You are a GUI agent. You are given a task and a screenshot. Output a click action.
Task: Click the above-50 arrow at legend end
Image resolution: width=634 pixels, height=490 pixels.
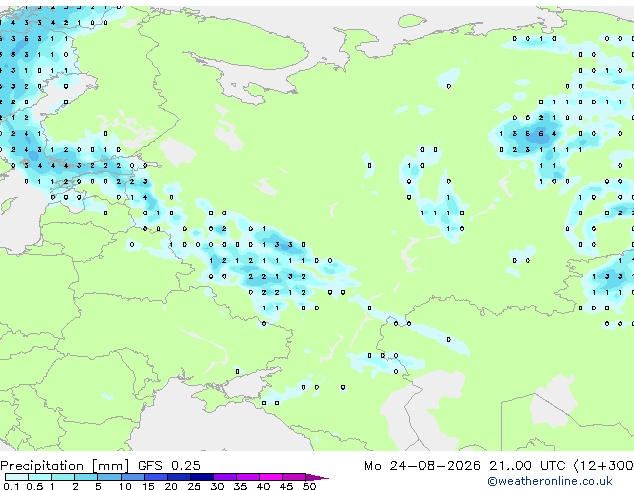(x=317, y=477)
